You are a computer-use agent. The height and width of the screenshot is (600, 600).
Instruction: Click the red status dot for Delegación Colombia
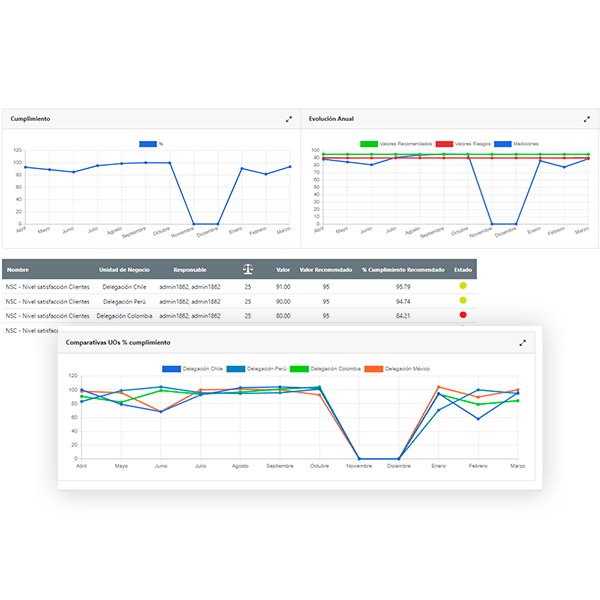coord(462,315)
